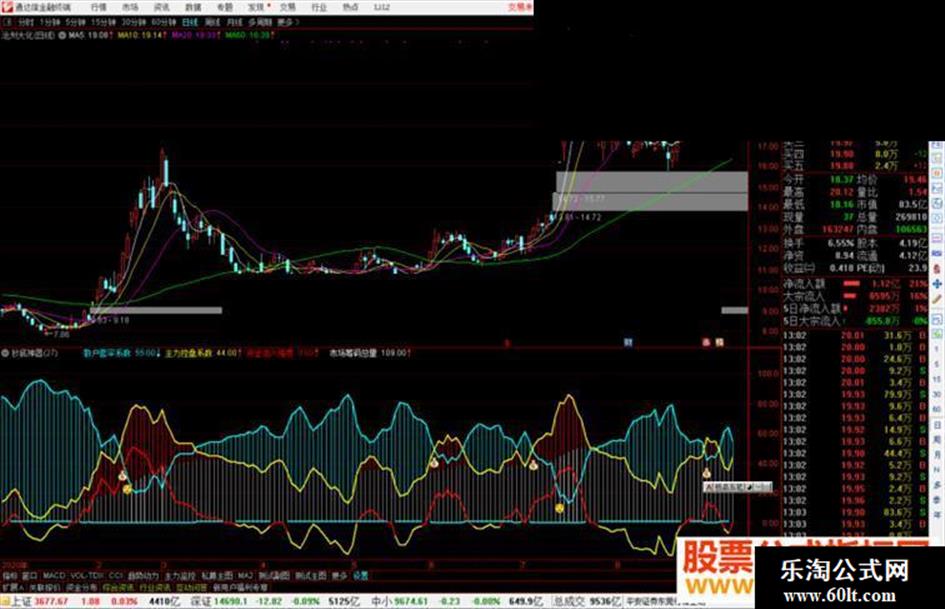The width and height of the screenshot is (945, 609).
Task: Open the 行情 menu
Action: click(98, 7)
